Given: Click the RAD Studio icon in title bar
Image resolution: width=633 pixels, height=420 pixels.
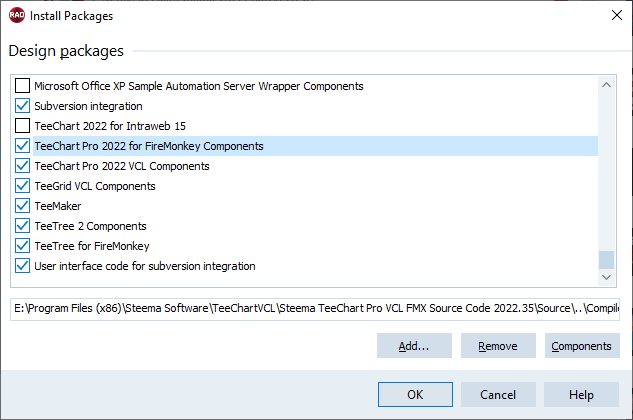Looking at the screenshot, I should click(17, 15).
